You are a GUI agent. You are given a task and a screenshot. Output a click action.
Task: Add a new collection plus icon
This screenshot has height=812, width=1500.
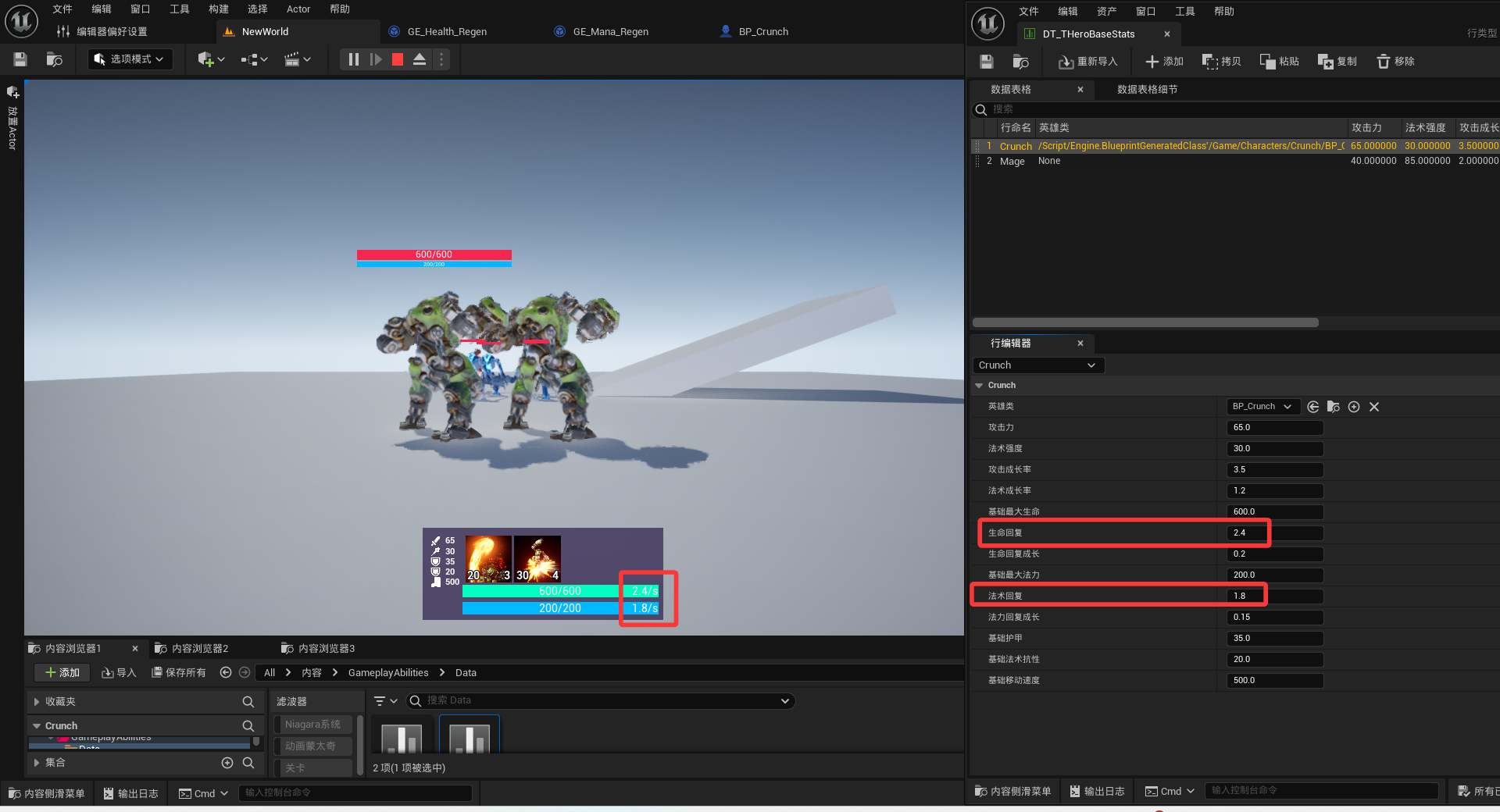[x=227, y=763]
